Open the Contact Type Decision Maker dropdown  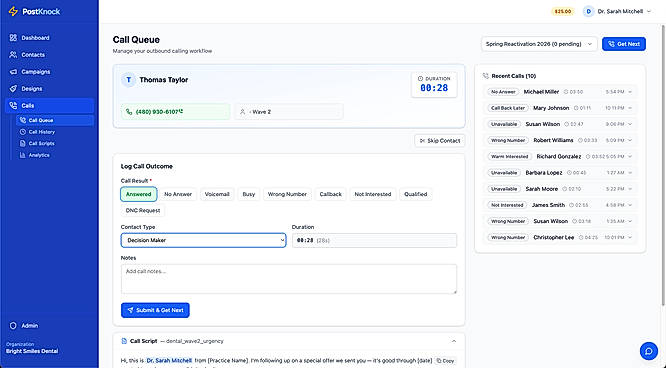[203, 240]
